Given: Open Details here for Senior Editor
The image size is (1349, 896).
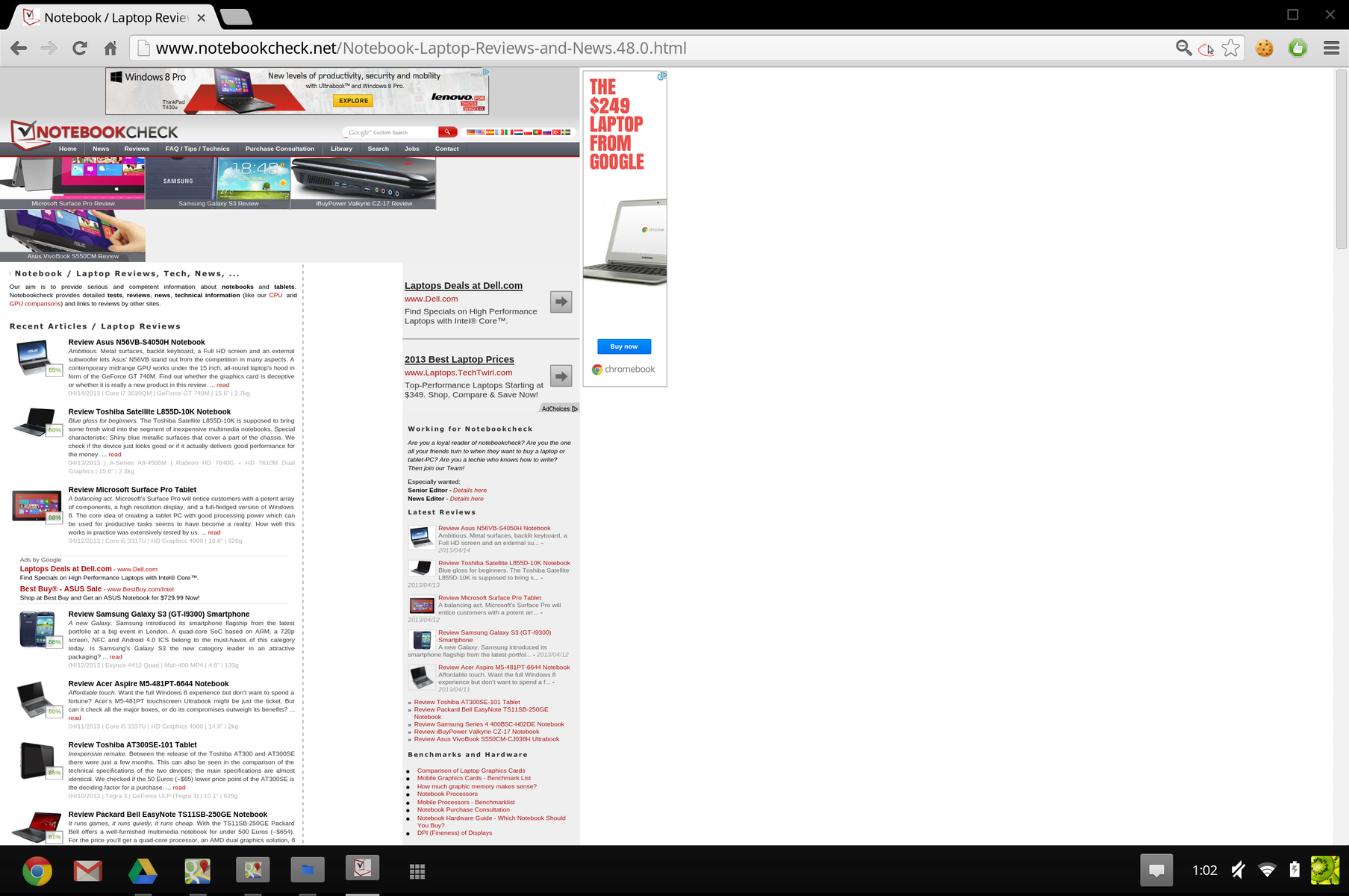Looking at the screenshot, I should coord(470,491).
